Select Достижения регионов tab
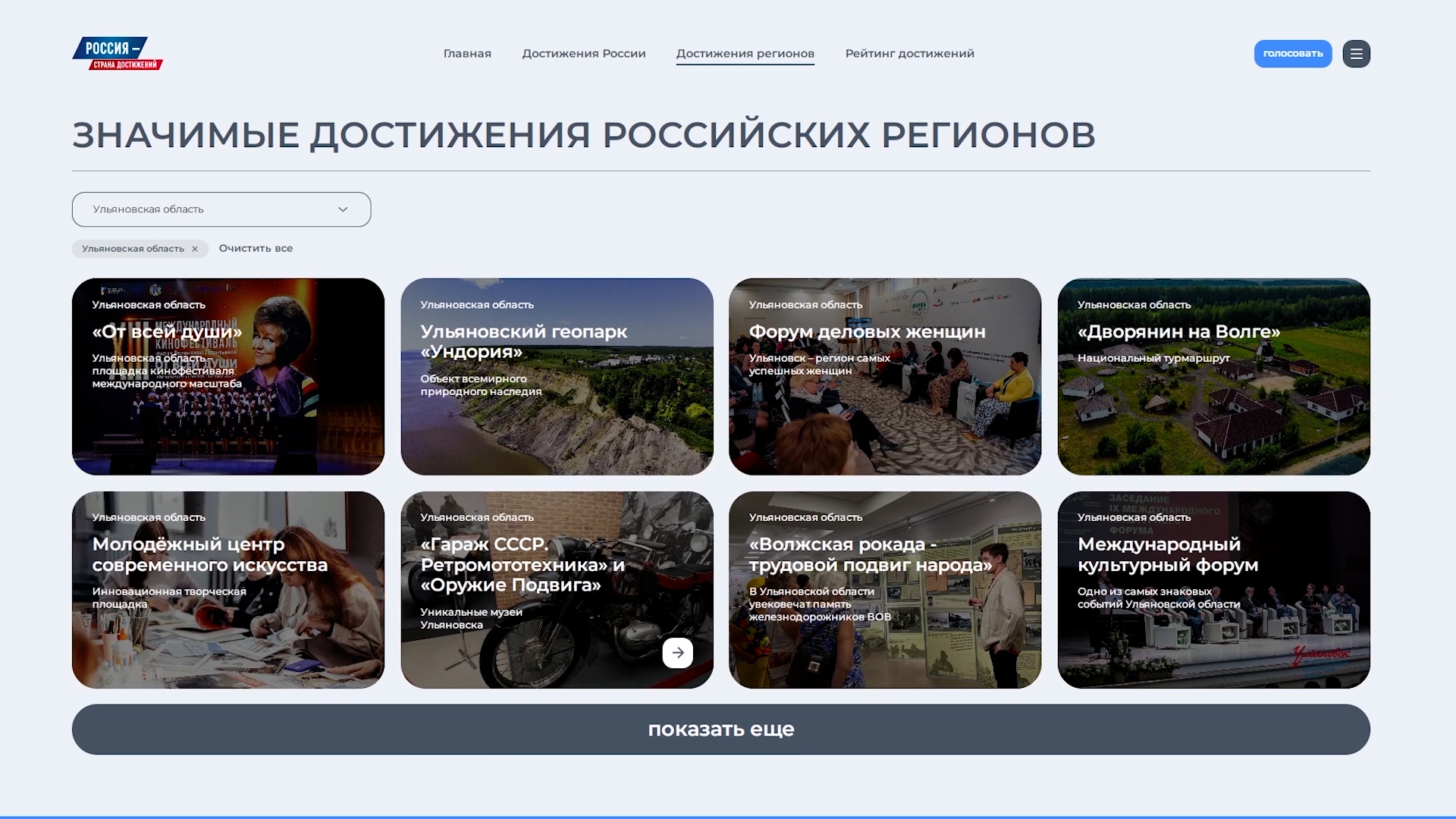The image size is (1456, 819). click(x=745, y=54)
